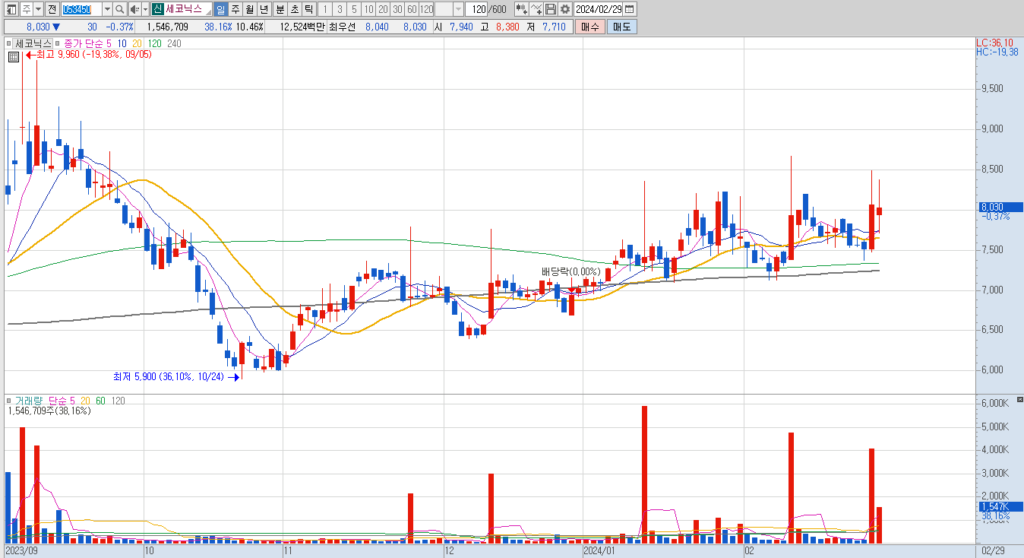Click the 120 candle count input field

(477, 9)
